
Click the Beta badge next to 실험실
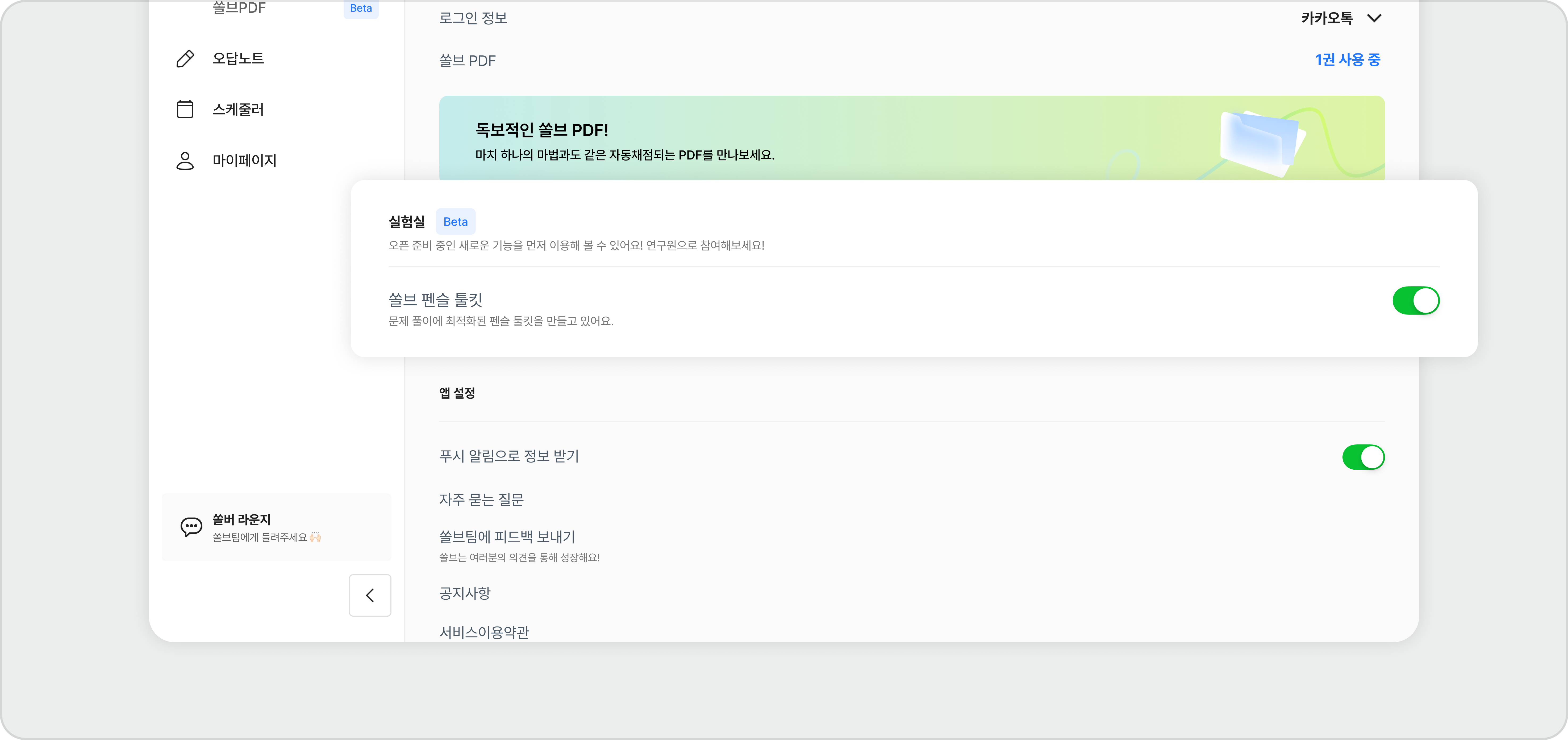coord(455,221)
